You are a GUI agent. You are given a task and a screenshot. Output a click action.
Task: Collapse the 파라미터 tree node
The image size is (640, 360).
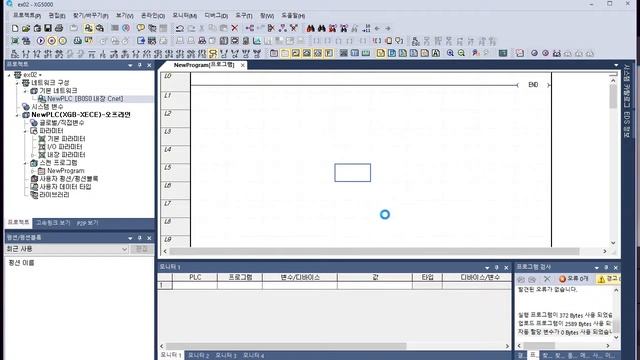pos(25,131)
